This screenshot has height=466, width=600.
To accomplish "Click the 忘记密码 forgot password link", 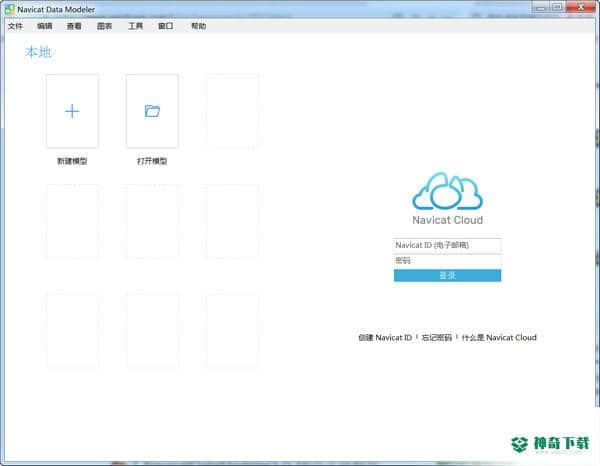I will 437,337.
